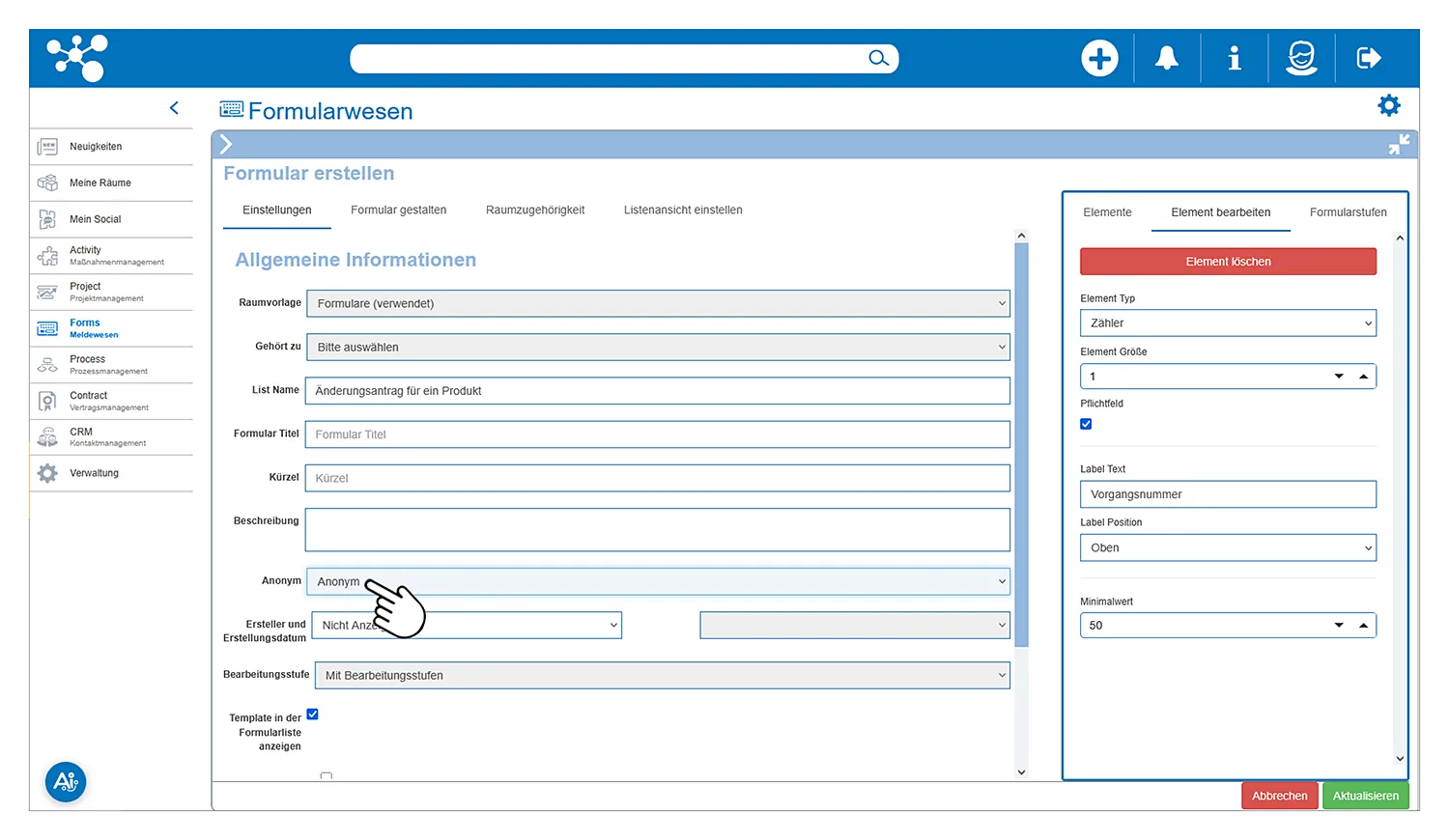This screenshot has height=840, width=1449.
Task: Click the plus icon in the header
Action: (x=1099, y=59)
